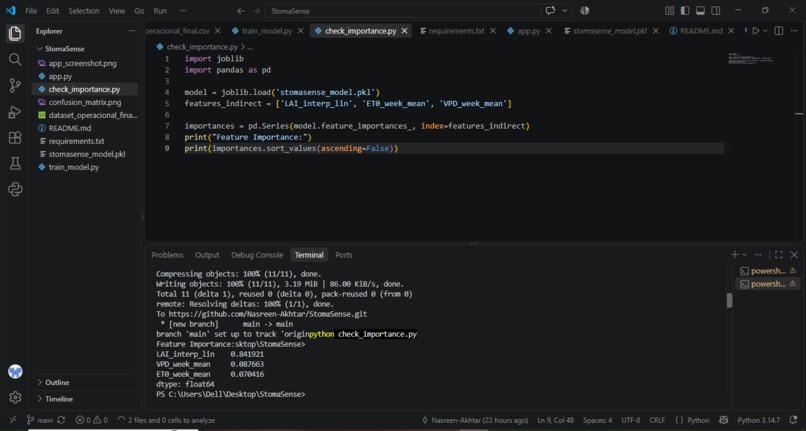
Task: Switch to the Output panel tab
Action: coord(207,255)
